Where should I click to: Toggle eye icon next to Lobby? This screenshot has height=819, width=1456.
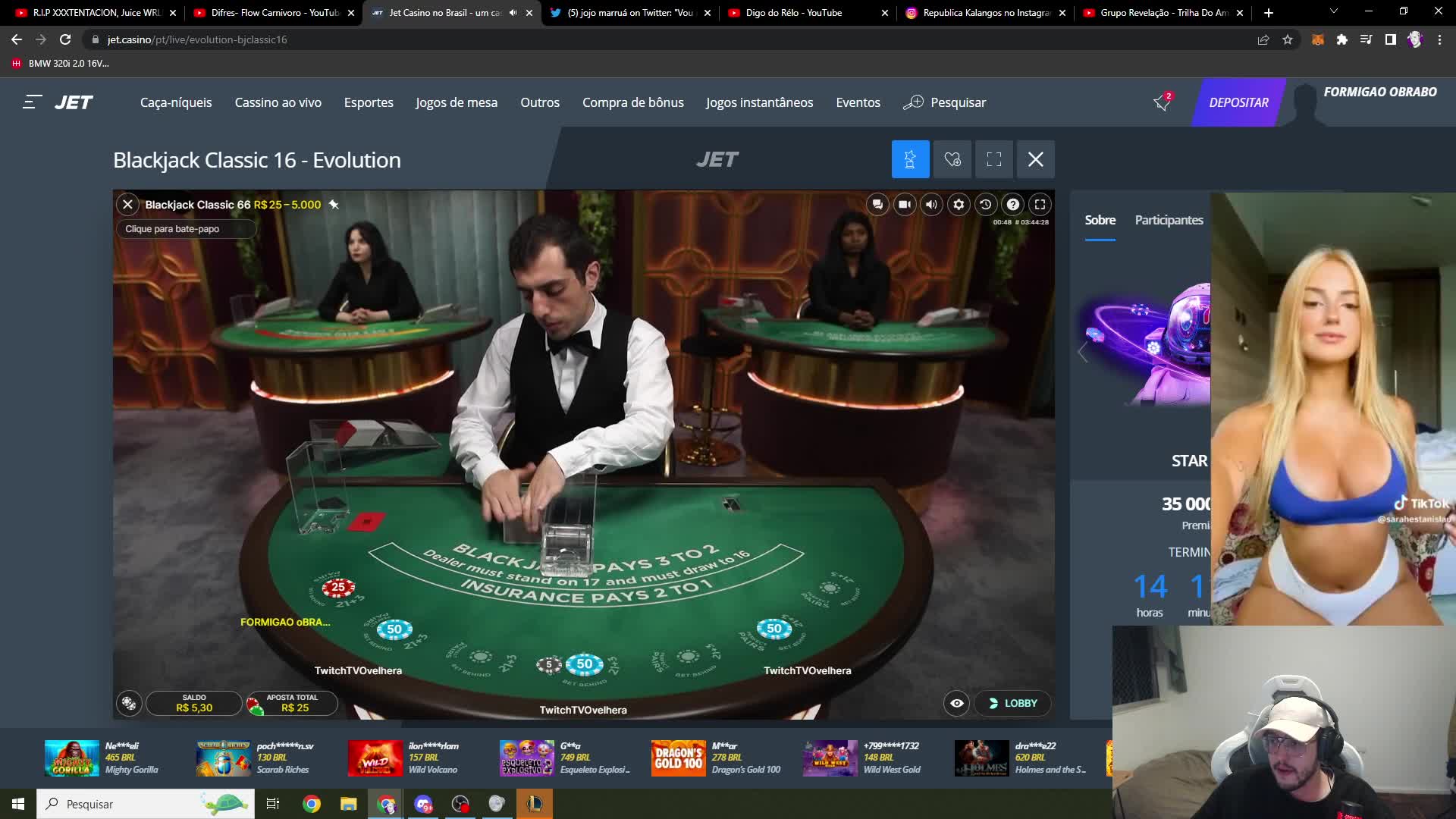pos(957,703)
